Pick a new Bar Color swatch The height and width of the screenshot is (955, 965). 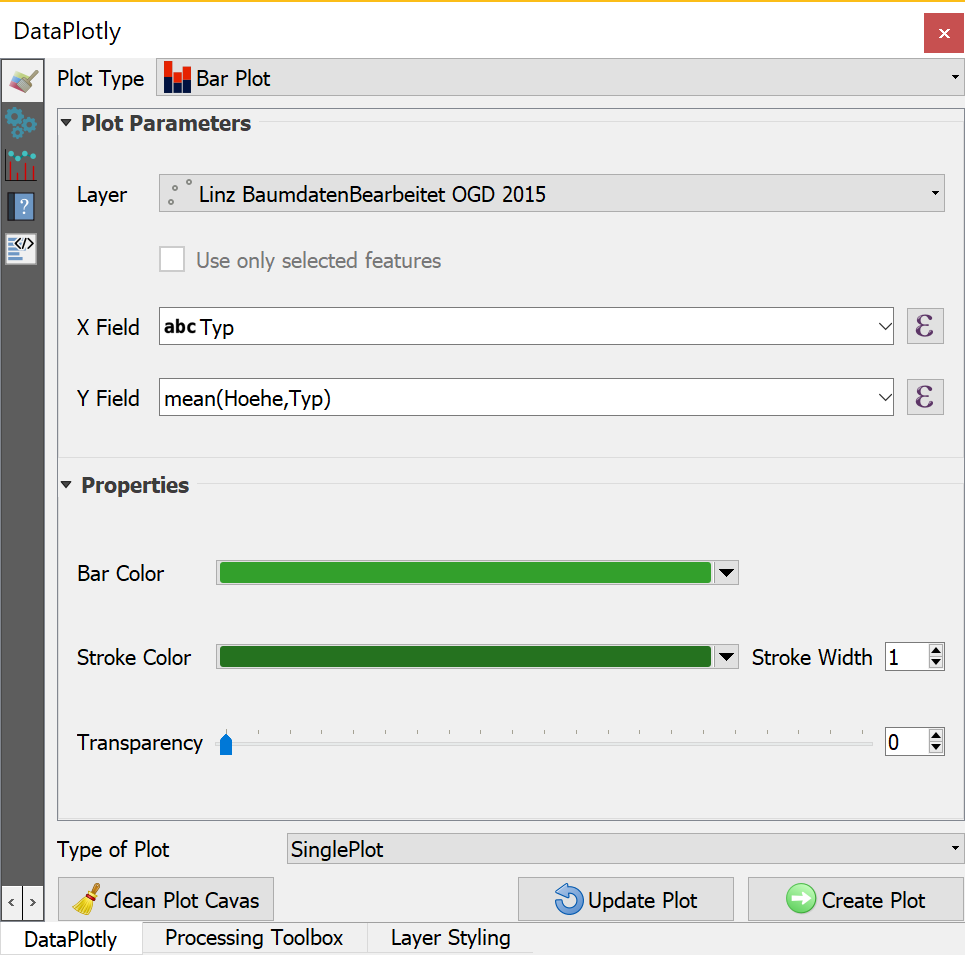coord(465,573)
